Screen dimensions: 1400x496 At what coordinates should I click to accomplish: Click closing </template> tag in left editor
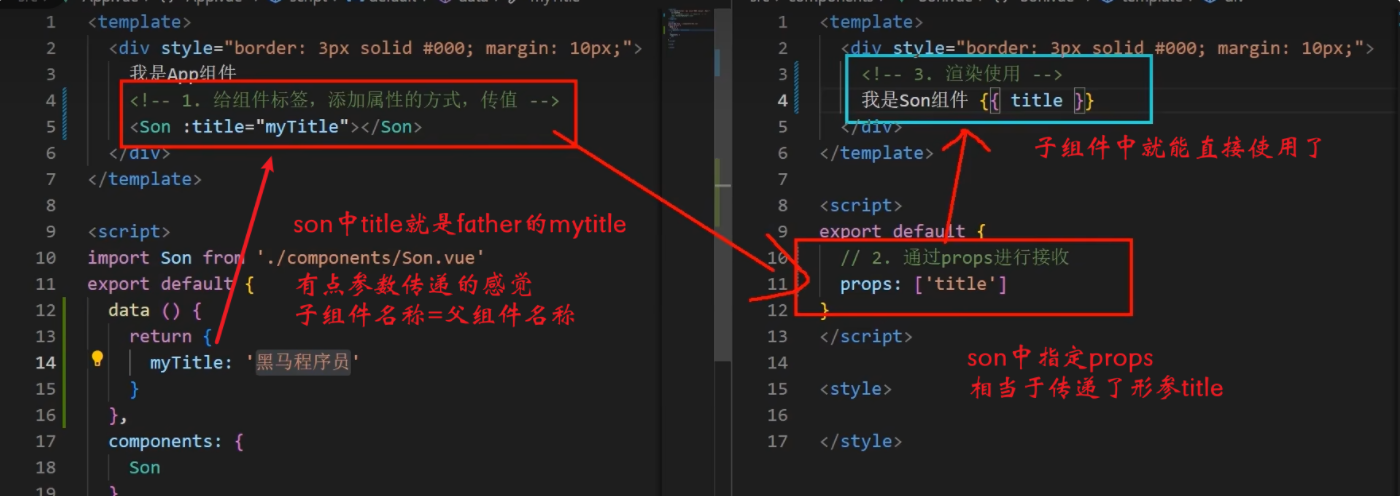point(144,179)
